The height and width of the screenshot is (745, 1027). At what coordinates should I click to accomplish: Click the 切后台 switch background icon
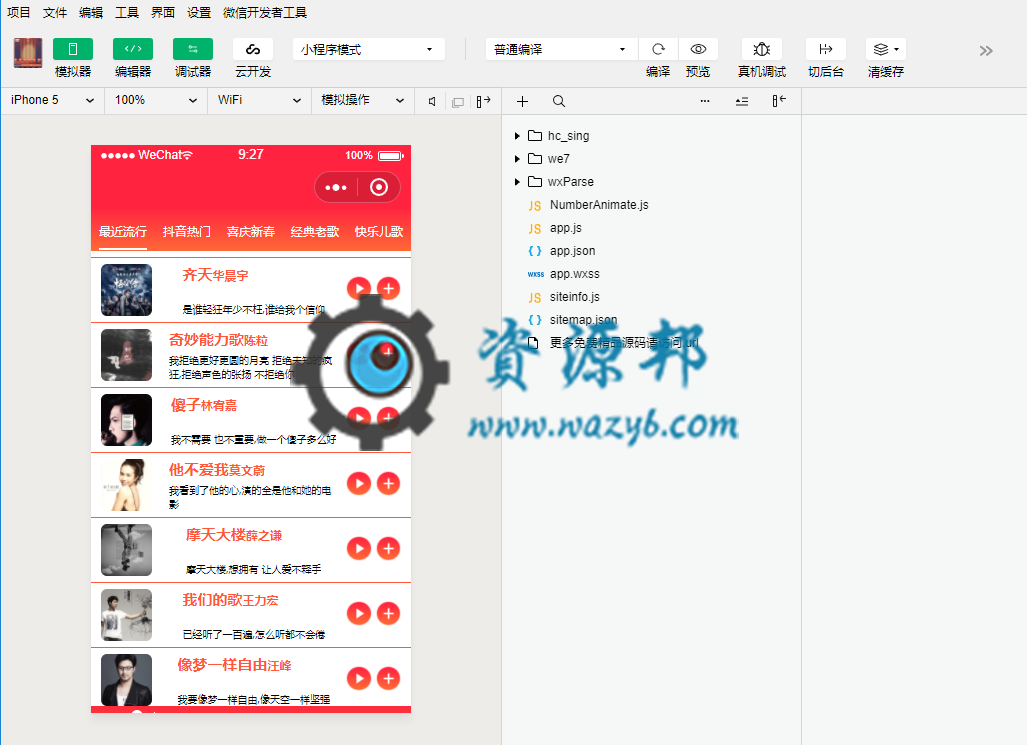825,49
